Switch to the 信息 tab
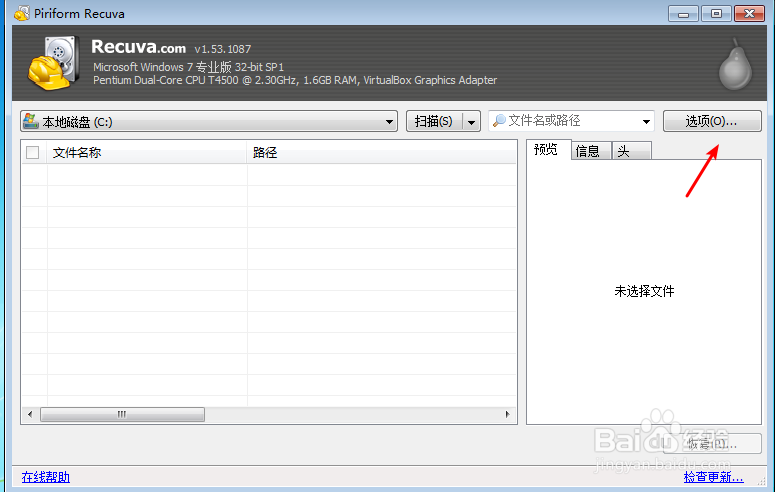The width and height of the screenshot is (775, 492). click(x=591, y=151)
